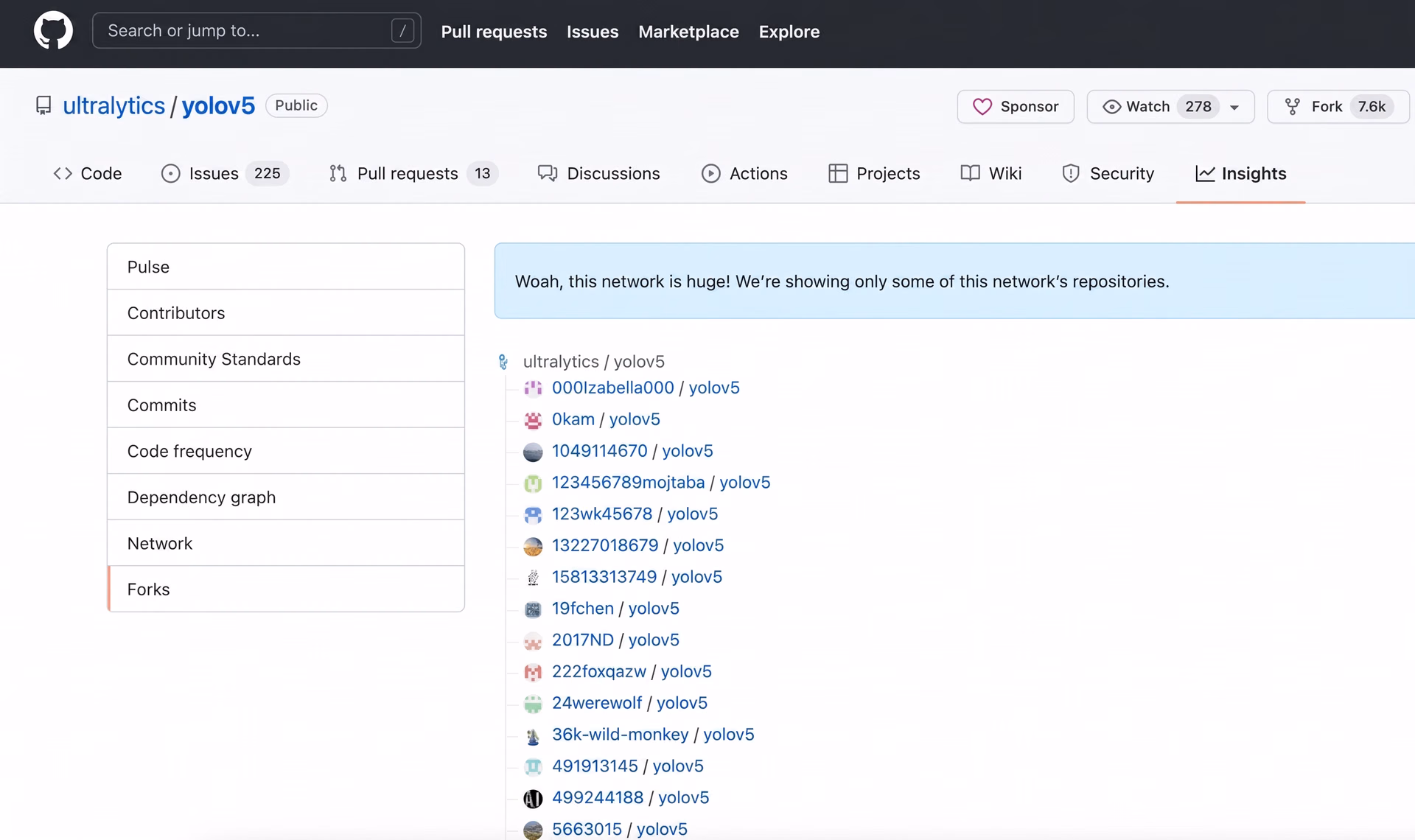1415x840 pixels.
Task: Open the Security tab
Action: coord(1108,174)
